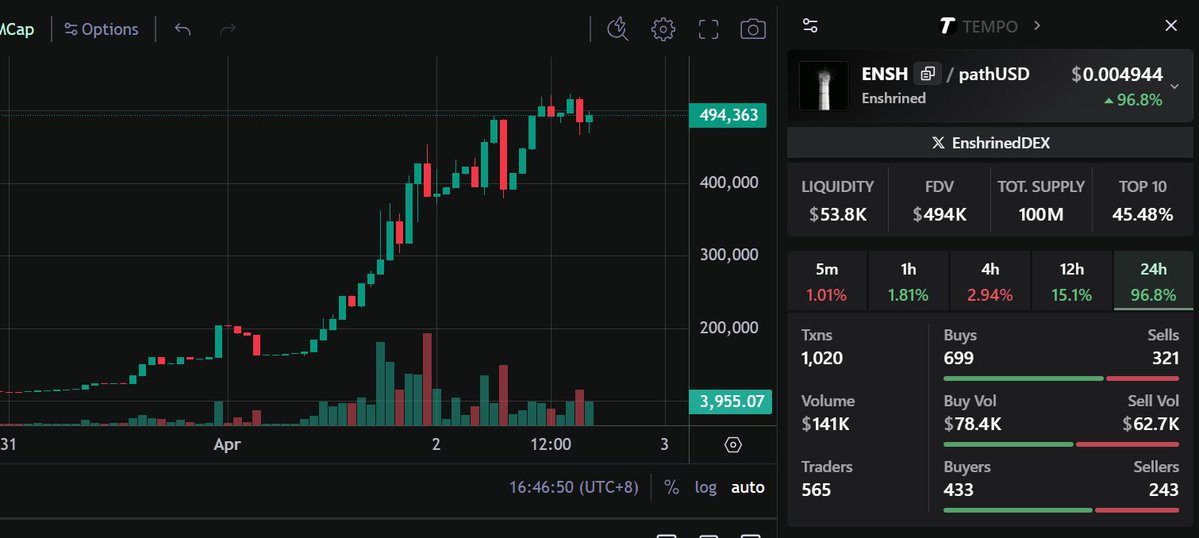Take a chart snapshot with camera icon
Screen dimensions: 1199x538
click(753, 29)
